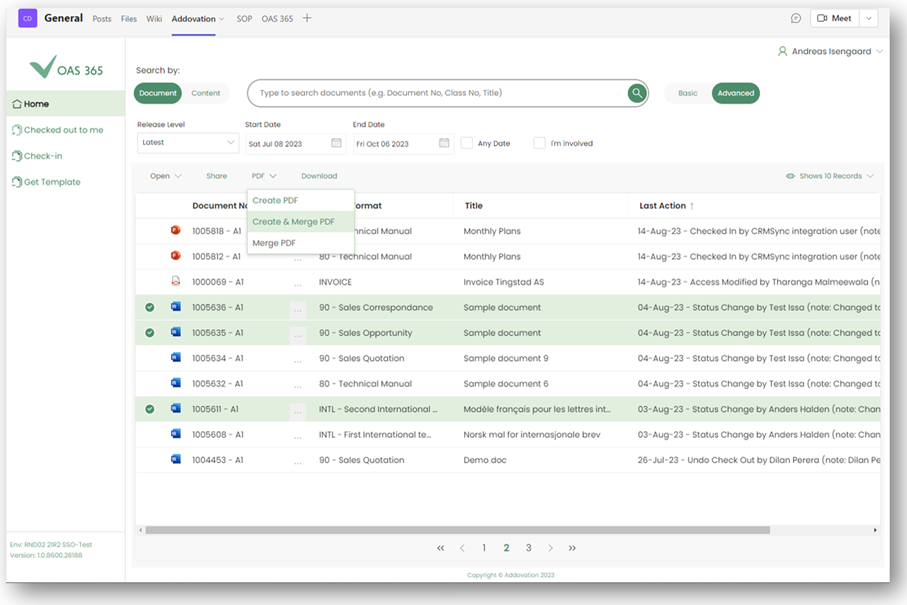Tick the I'm involved checkbox
This screenshot has width=907, height=605.
click(x=540, y=143)
